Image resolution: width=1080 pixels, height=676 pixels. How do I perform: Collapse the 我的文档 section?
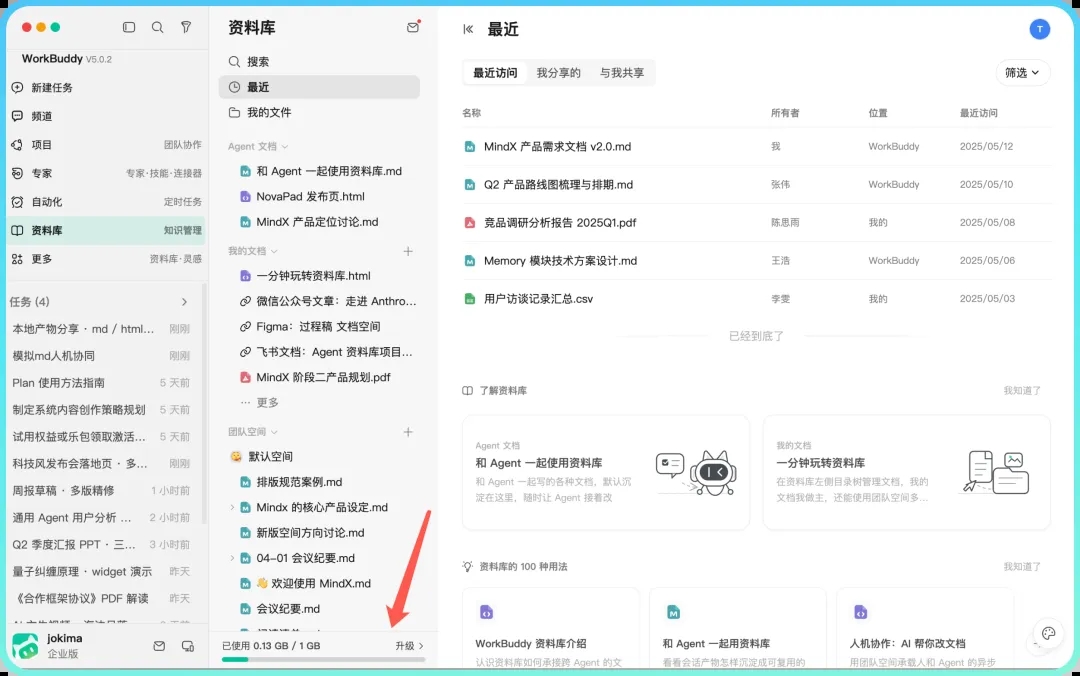(252, 251)
